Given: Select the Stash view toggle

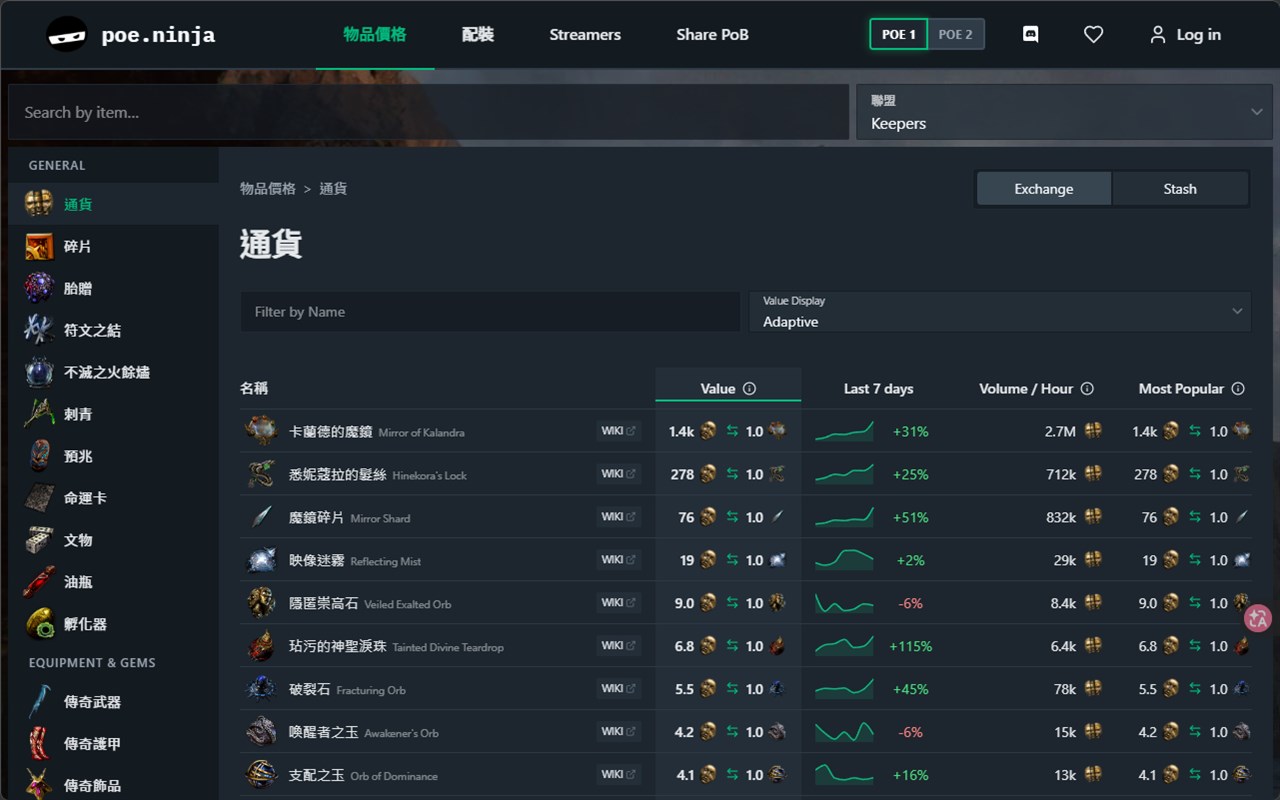Looking at the screenshot, I should pyautogui.click(x=1180, y=189).
